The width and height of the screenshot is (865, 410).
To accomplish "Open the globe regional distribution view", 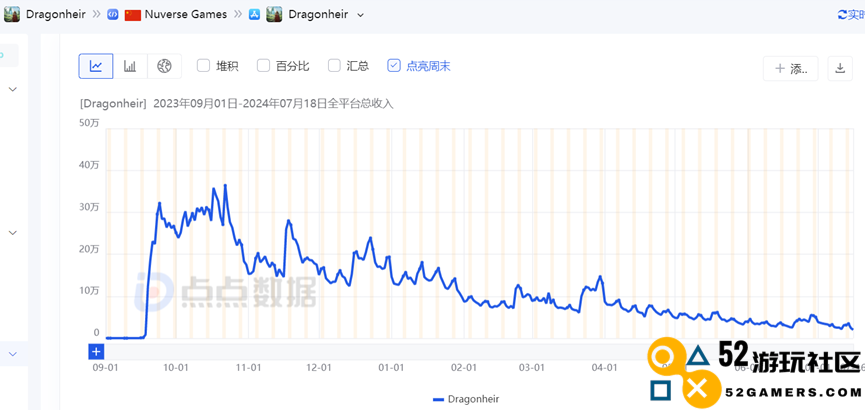I will click(x=164, y=66).
